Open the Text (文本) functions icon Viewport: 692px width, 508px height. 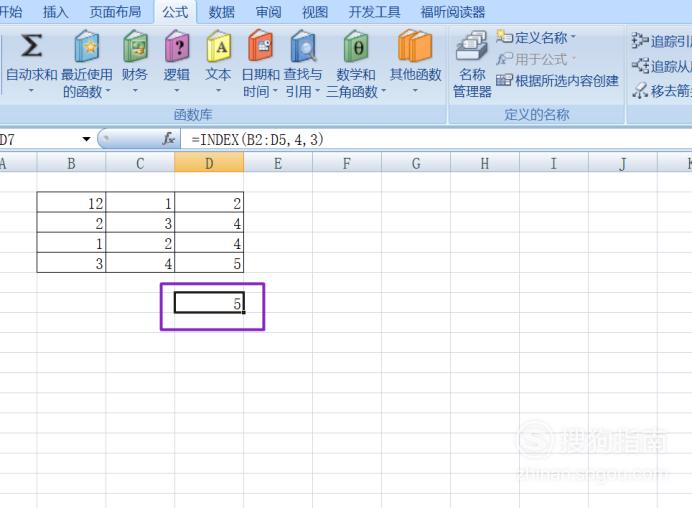pyautogui.click(x=218, y=46)
